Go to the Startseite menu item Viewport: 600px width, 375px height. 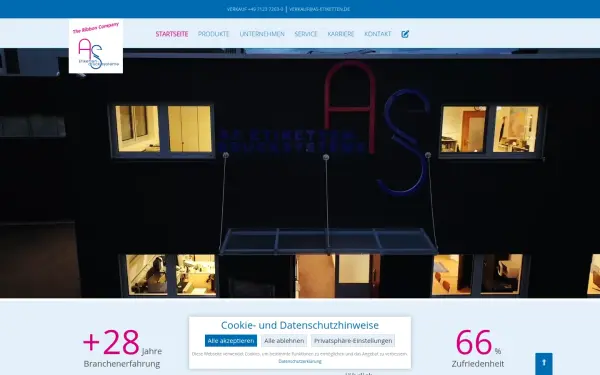tap(172, 34)
